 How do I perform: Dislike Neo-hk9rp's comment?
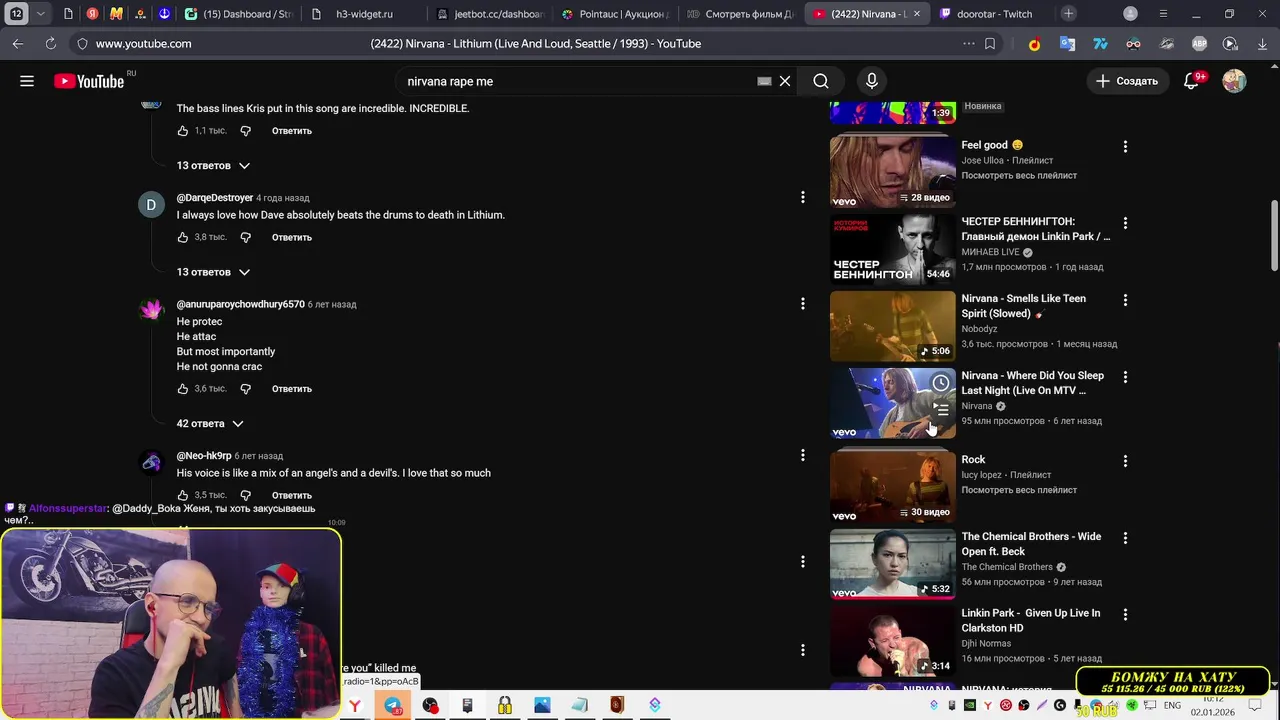(245, 496)
